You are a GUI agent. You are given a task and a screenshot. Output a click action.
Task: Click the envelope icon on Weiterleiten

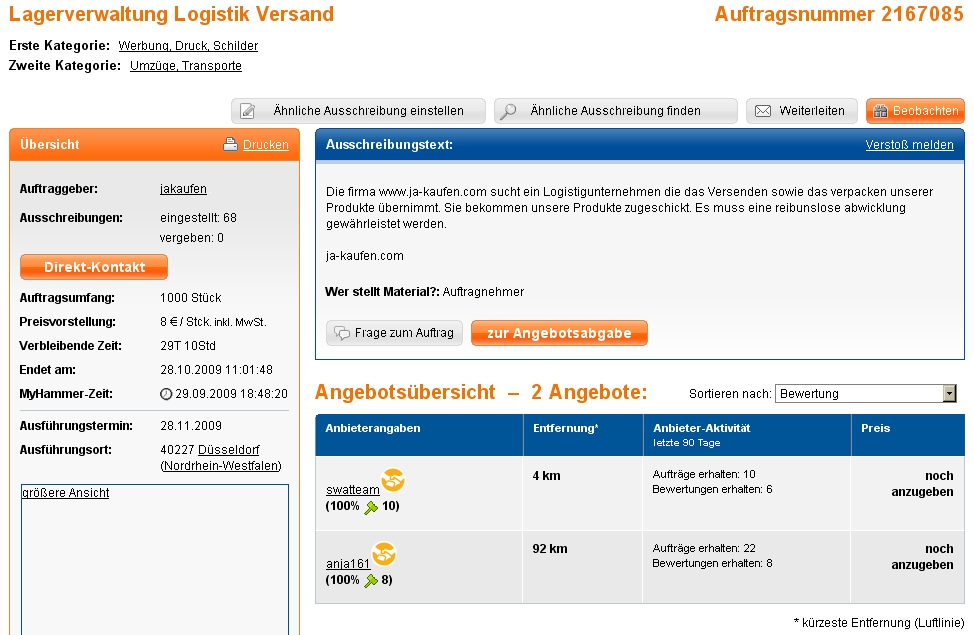click(x=762, y=111)
